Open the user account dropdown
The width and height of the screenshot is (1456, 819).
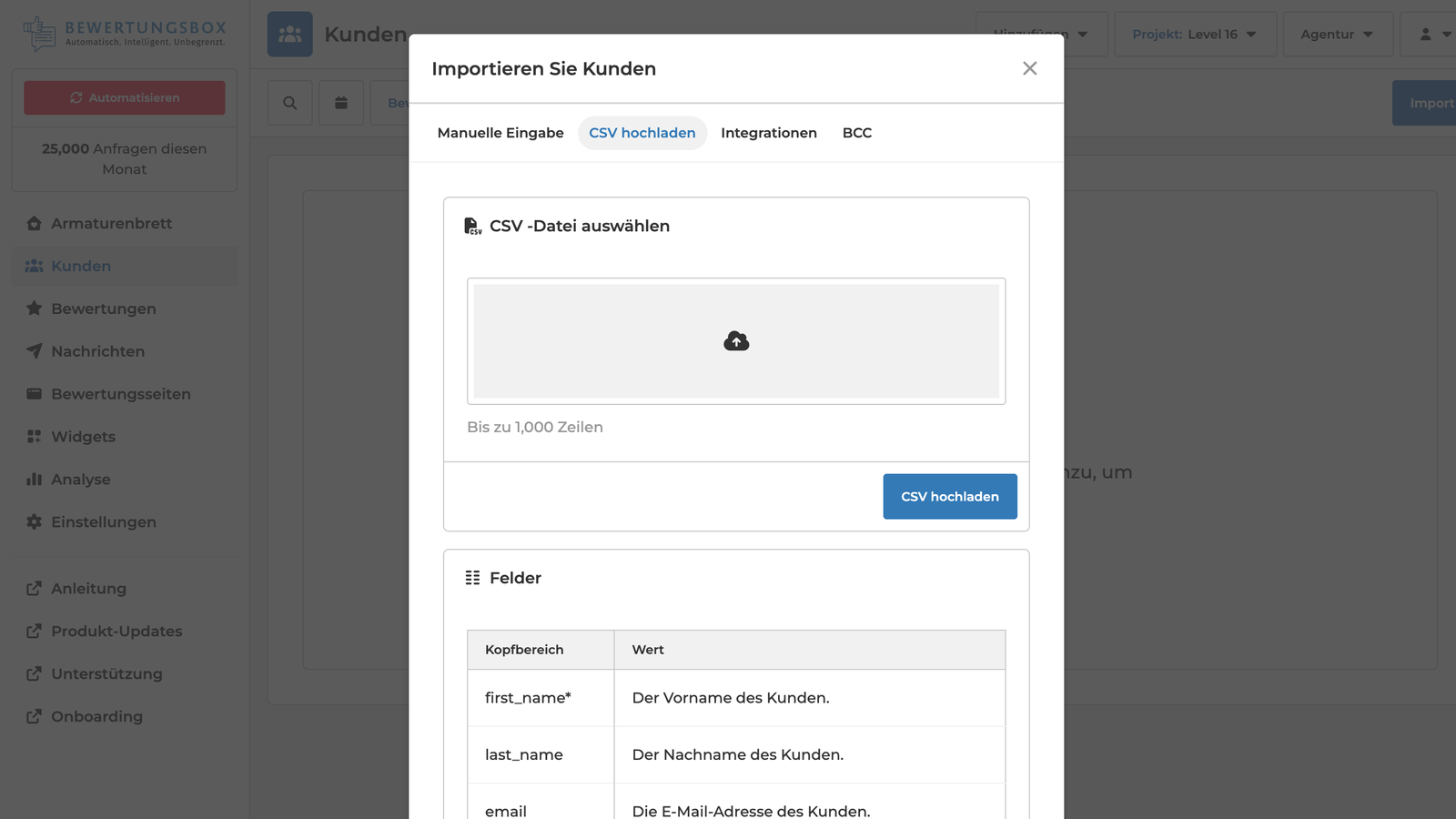click(1433, 35)
